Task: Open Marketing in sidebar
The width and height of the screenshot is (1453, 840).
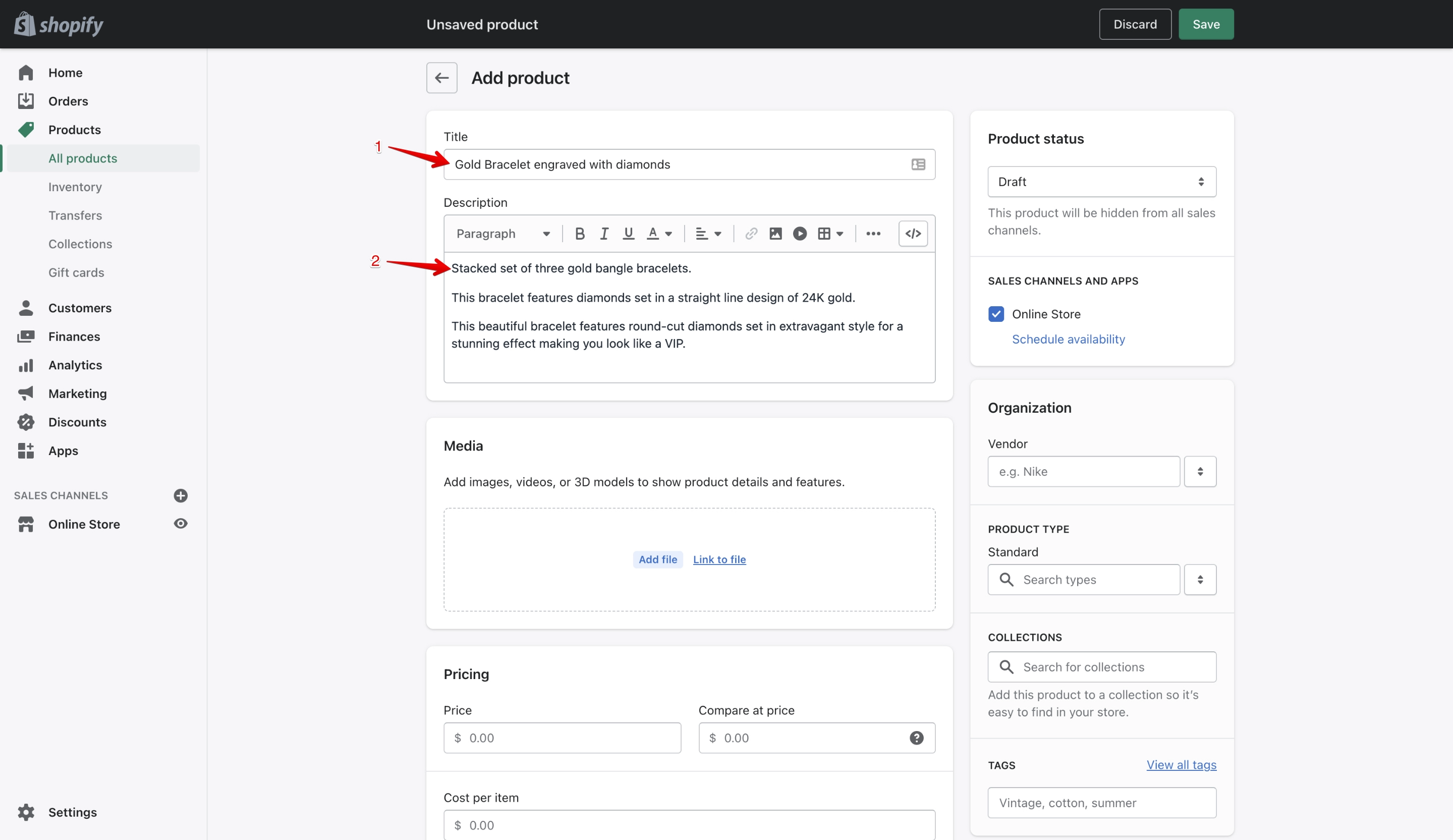Action: tap(77, 394)
